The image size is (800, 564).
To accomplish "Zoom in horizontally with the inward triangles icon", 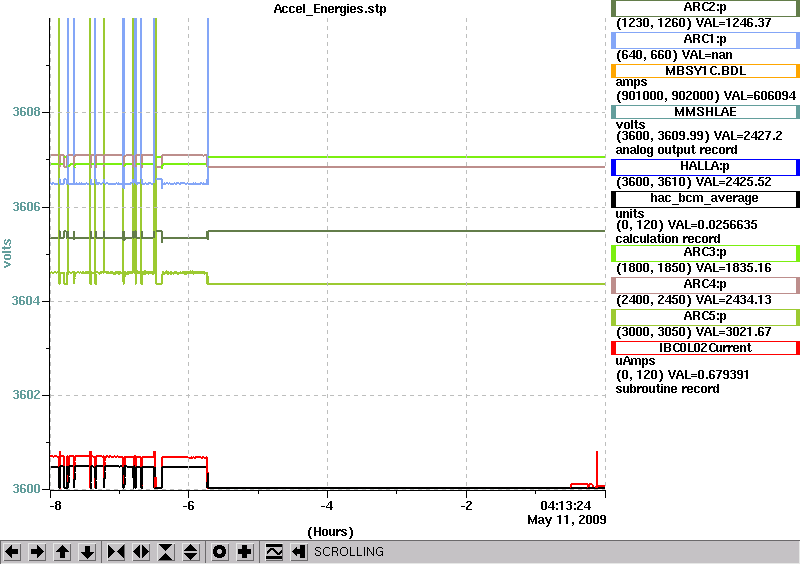I will (116, 552).
